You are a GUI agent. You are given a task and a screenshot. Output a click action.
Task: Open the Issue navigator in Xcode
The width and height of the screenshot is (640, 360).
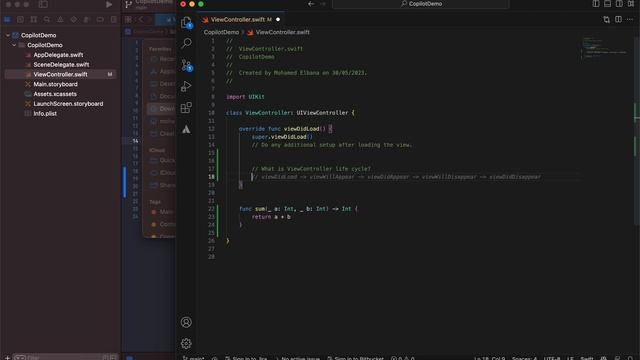pyautogui.click(x=60, y=19)
